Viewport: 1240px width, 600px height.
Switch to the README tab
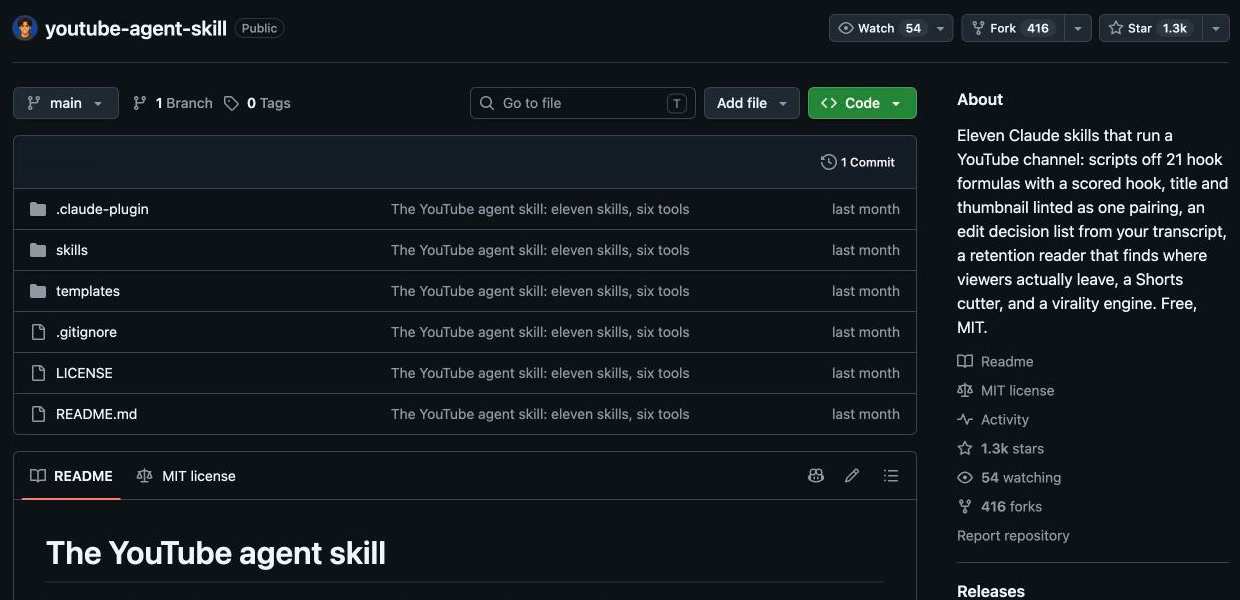(x=71, y=476)
